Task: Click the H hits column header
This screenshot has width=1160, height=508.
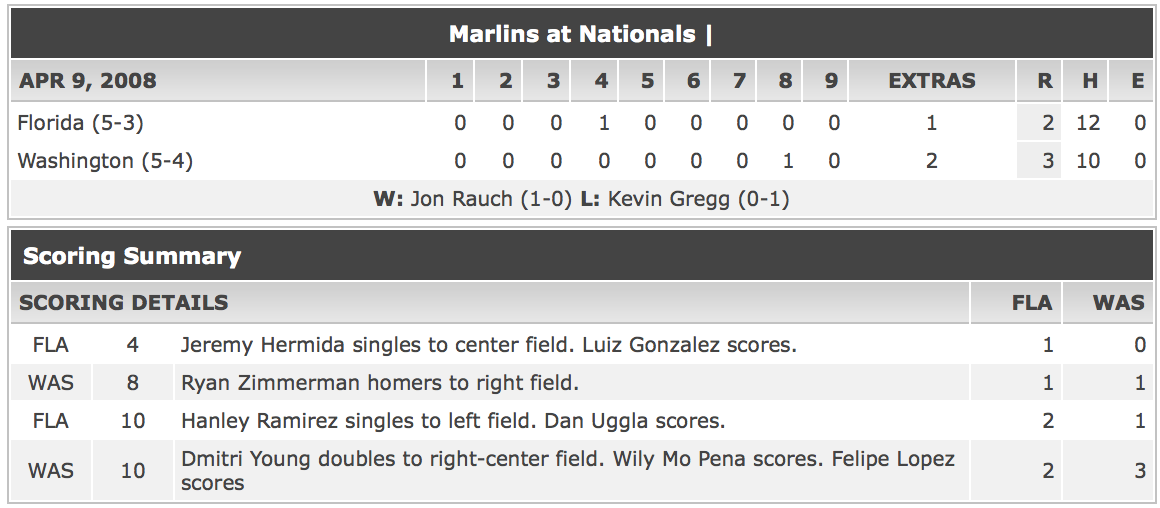Action: (x=1089, y=81)
